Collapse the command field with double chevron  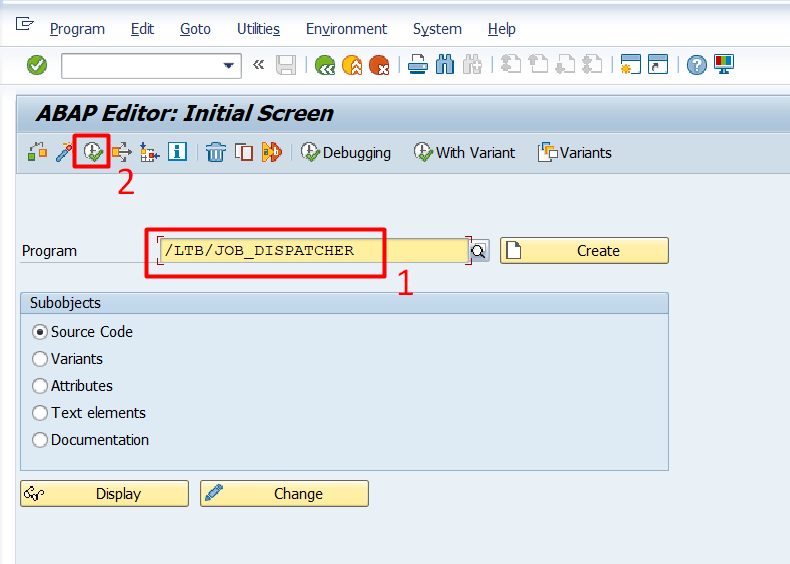click(x=258, y=65)
